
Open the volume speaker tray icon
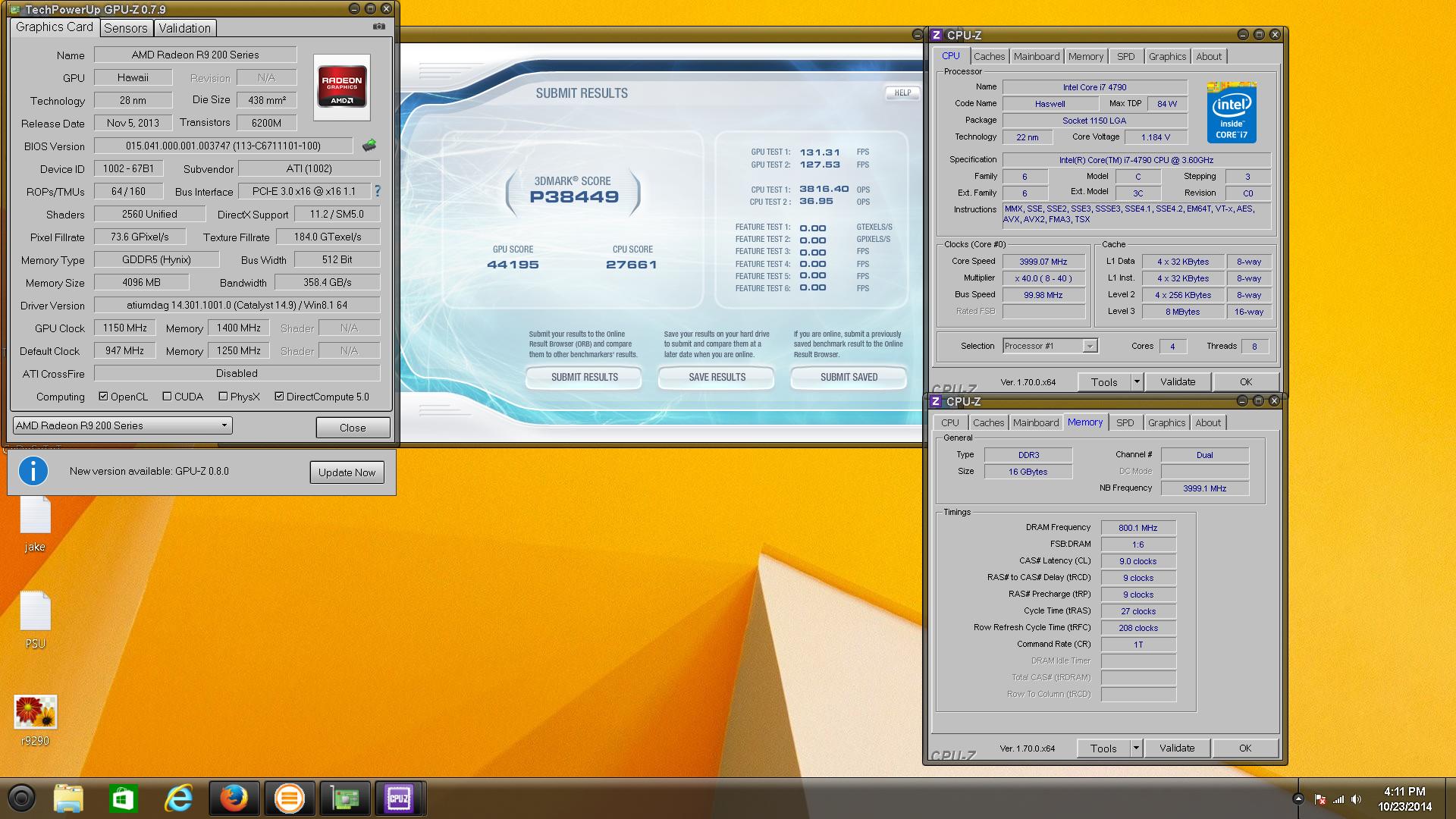(x=1357, y=799)
